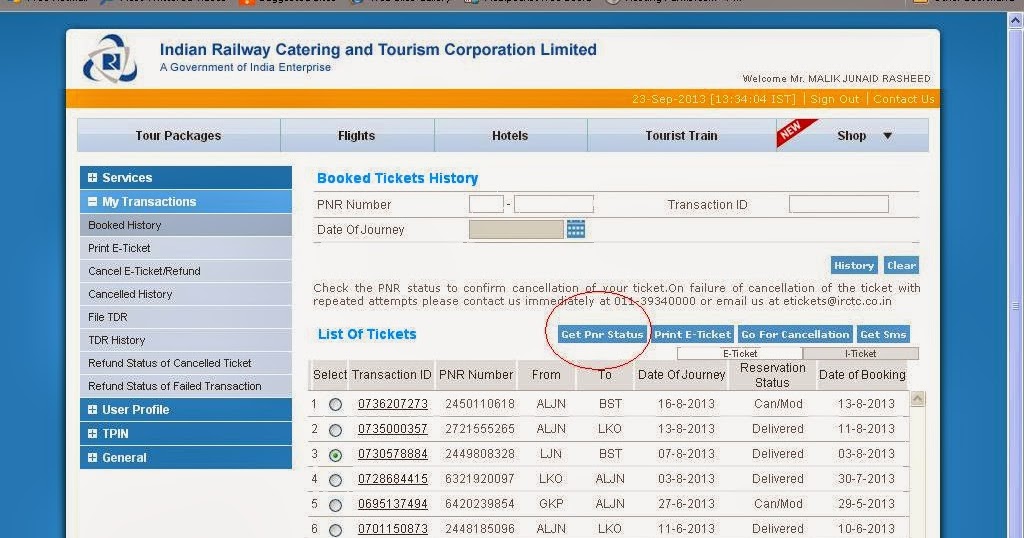
Task: Open transaction ID 0735000357 link
Action: [x=392, y=429]
